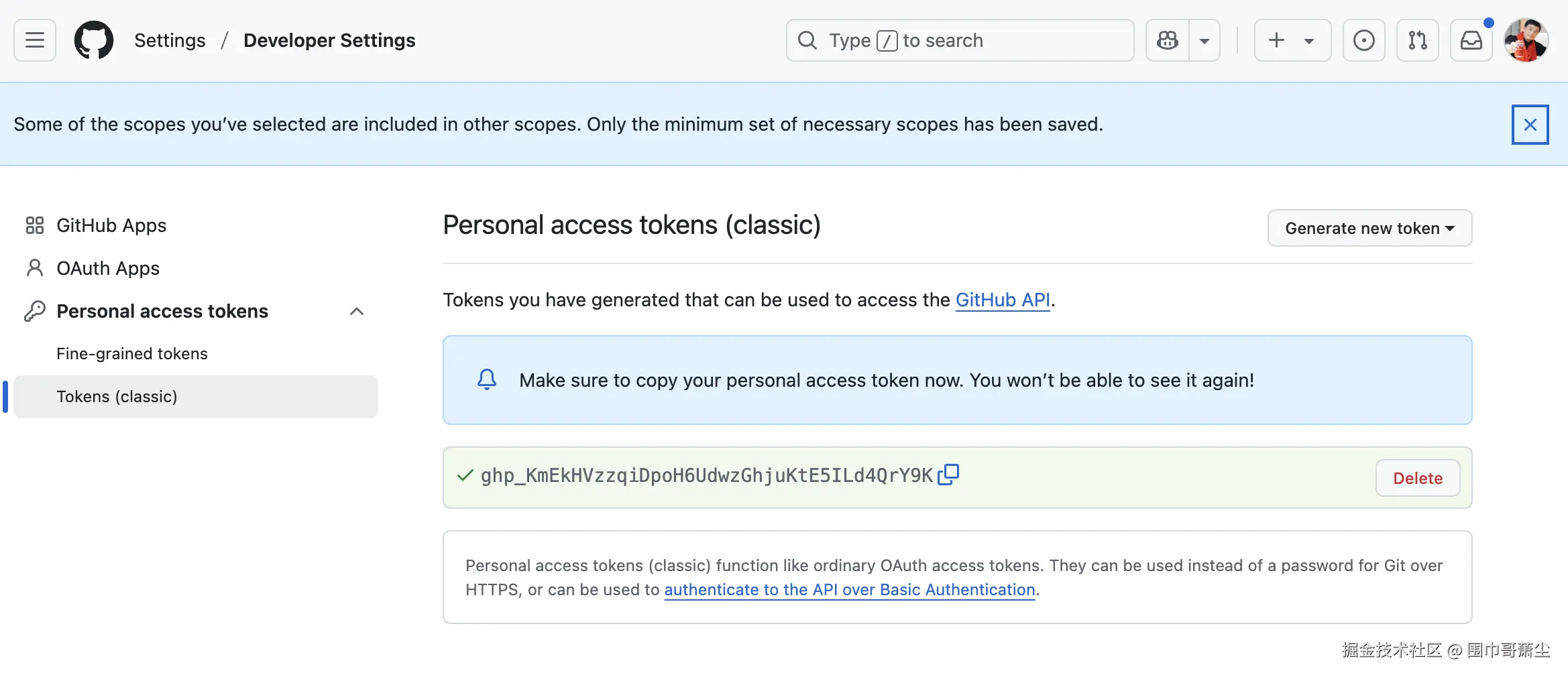The width and height of the screenshot is (1568, 677).
Task: Select Fine-grained tokens in sidebar
Action: pos(132,353)
